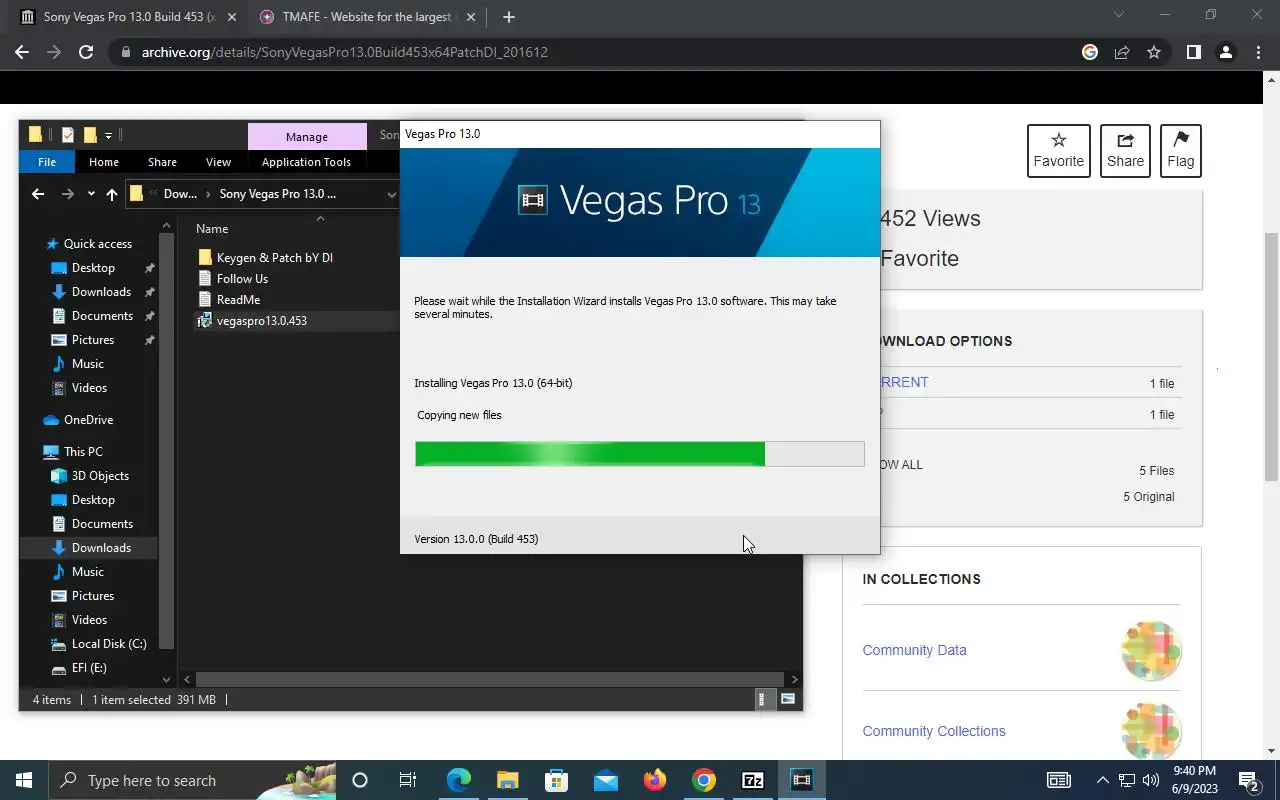This screenshot has height=800, width=1280.
Task: Click the taskbar search box
Action: (x=192, y=780)
